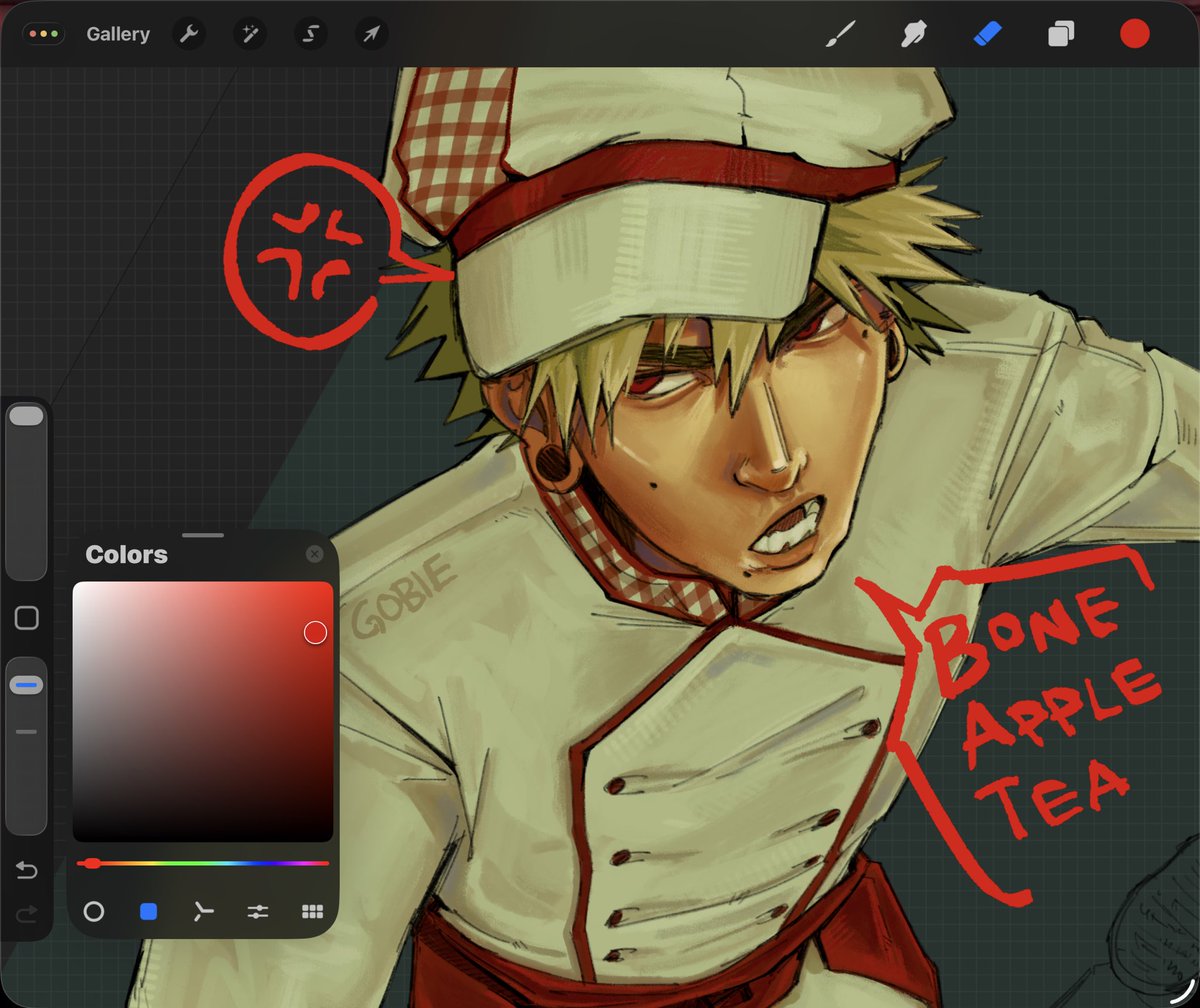Click the Colors panel drag handle
This screenshot has height=1008, width=1200.
[203, 535]
